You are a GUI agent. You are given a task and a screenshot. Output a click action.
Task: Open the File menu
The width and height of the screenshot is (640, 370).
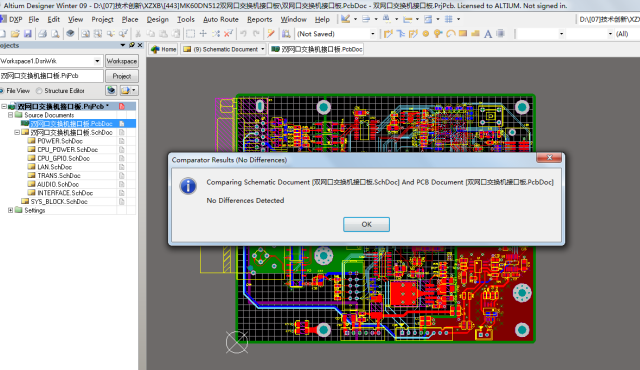pos(34,19)
